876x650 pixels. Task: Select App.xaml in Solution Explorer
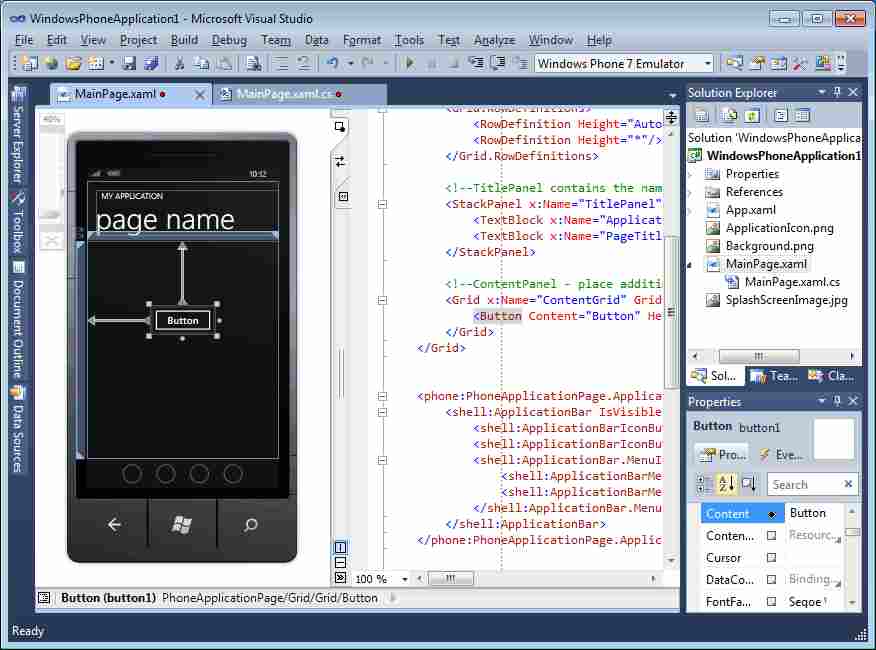click(750, 210)
